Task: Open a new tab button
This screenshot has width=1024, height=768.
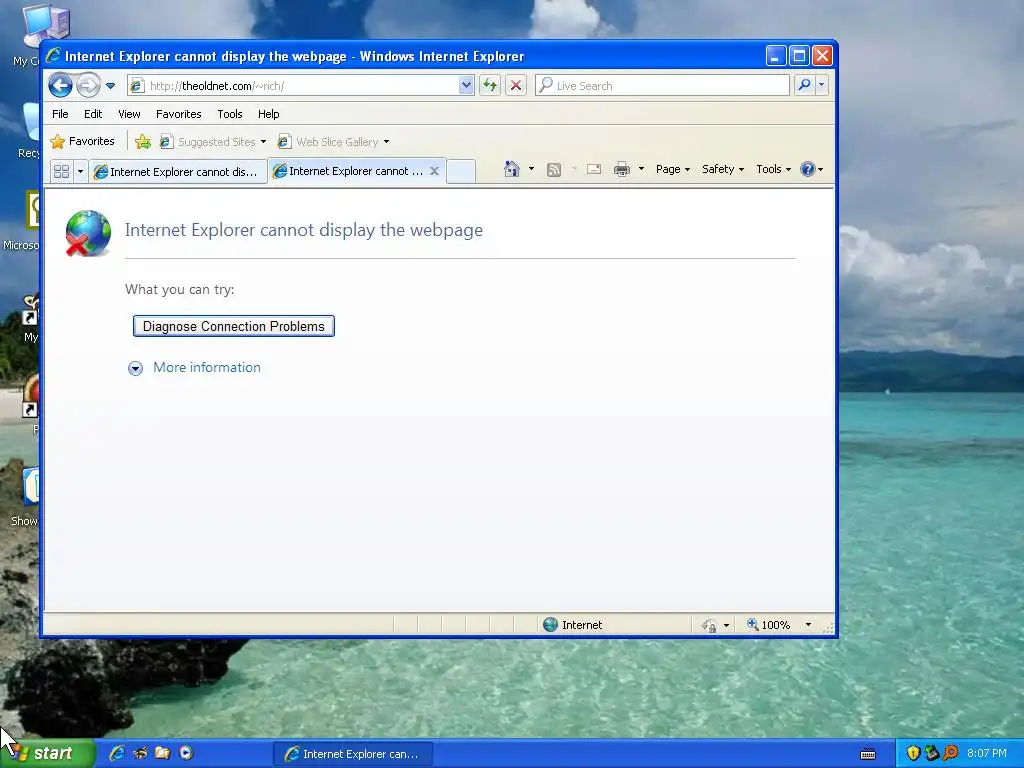Action: [x=461, y=172]
